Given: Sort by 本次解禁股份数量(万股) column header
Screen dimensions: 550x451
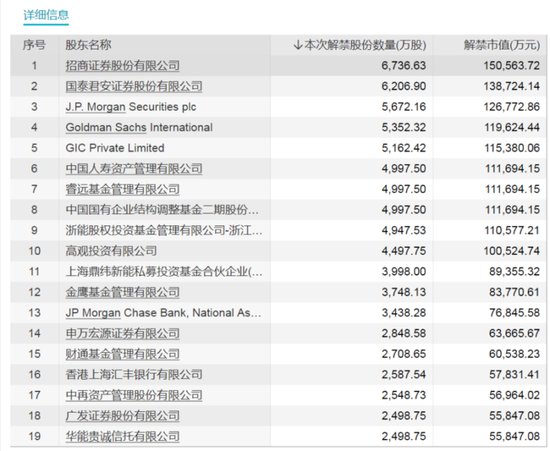Looking at the screenshot, I should click(x=360, y=45).
